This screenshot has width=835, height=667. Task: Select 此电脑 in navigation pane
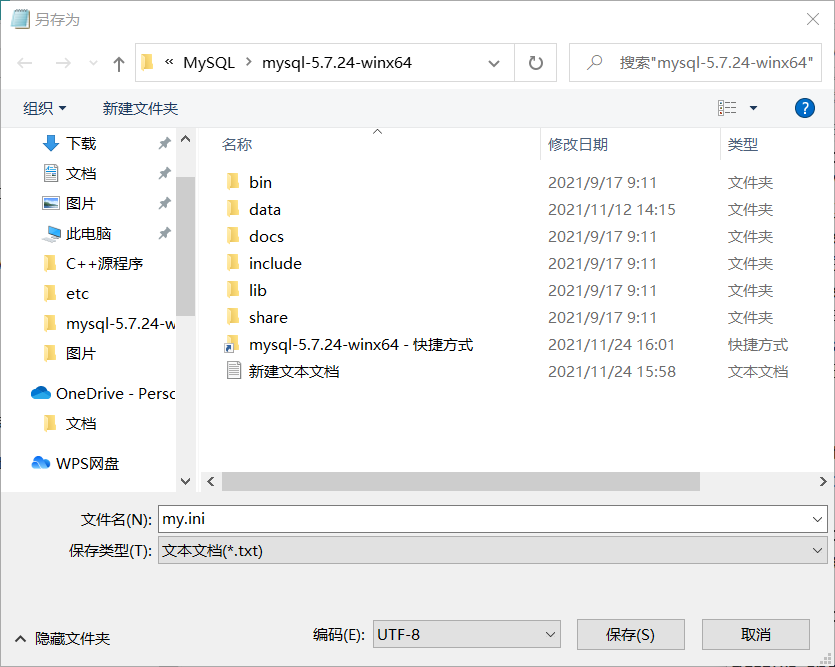point(88,233)
